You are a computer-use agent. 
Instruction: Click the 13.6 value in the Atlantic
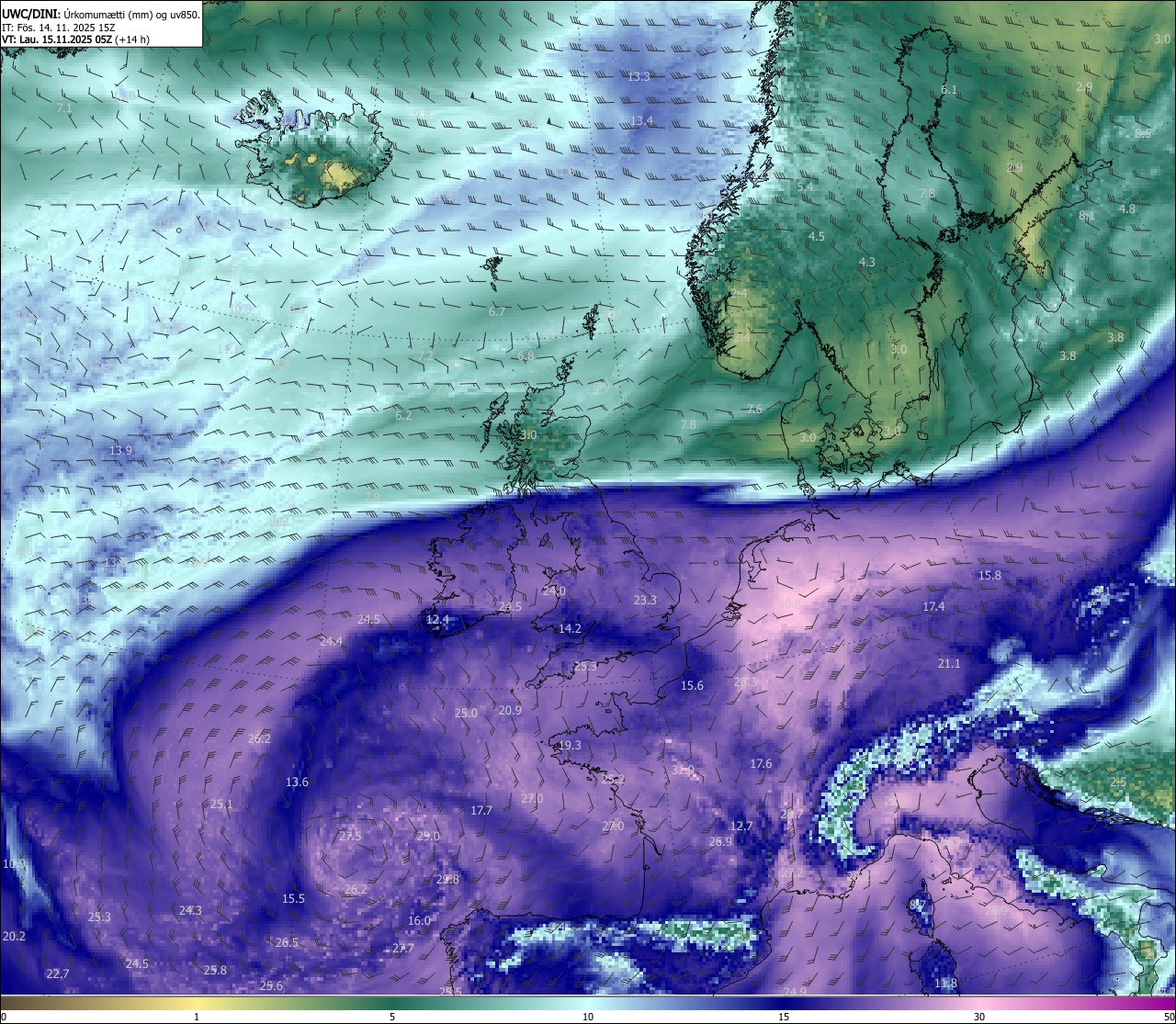[x=297, y=782]
